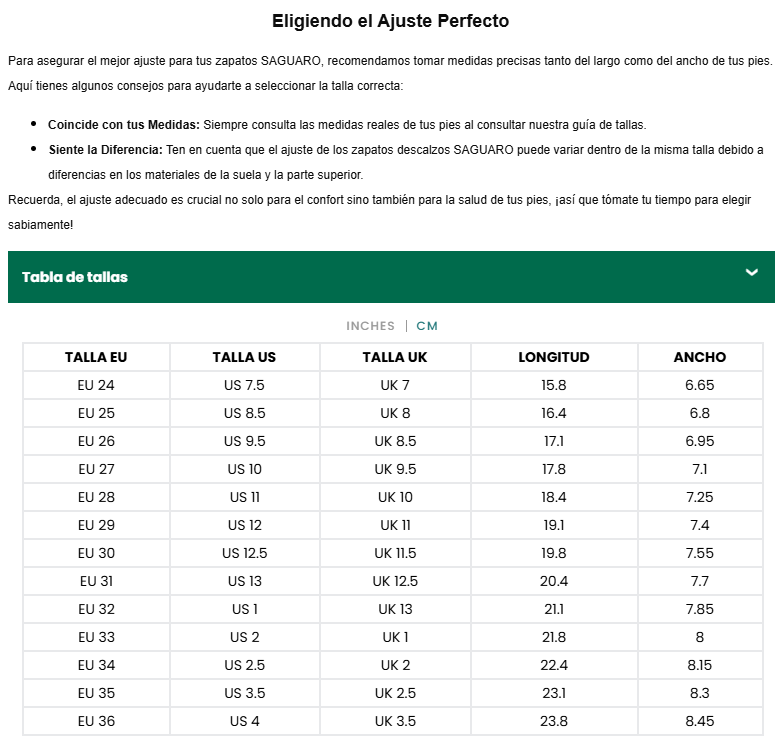Viewport: 775px width, 742px height.
Task: Click the UK 13 cell
Action: 395,609
